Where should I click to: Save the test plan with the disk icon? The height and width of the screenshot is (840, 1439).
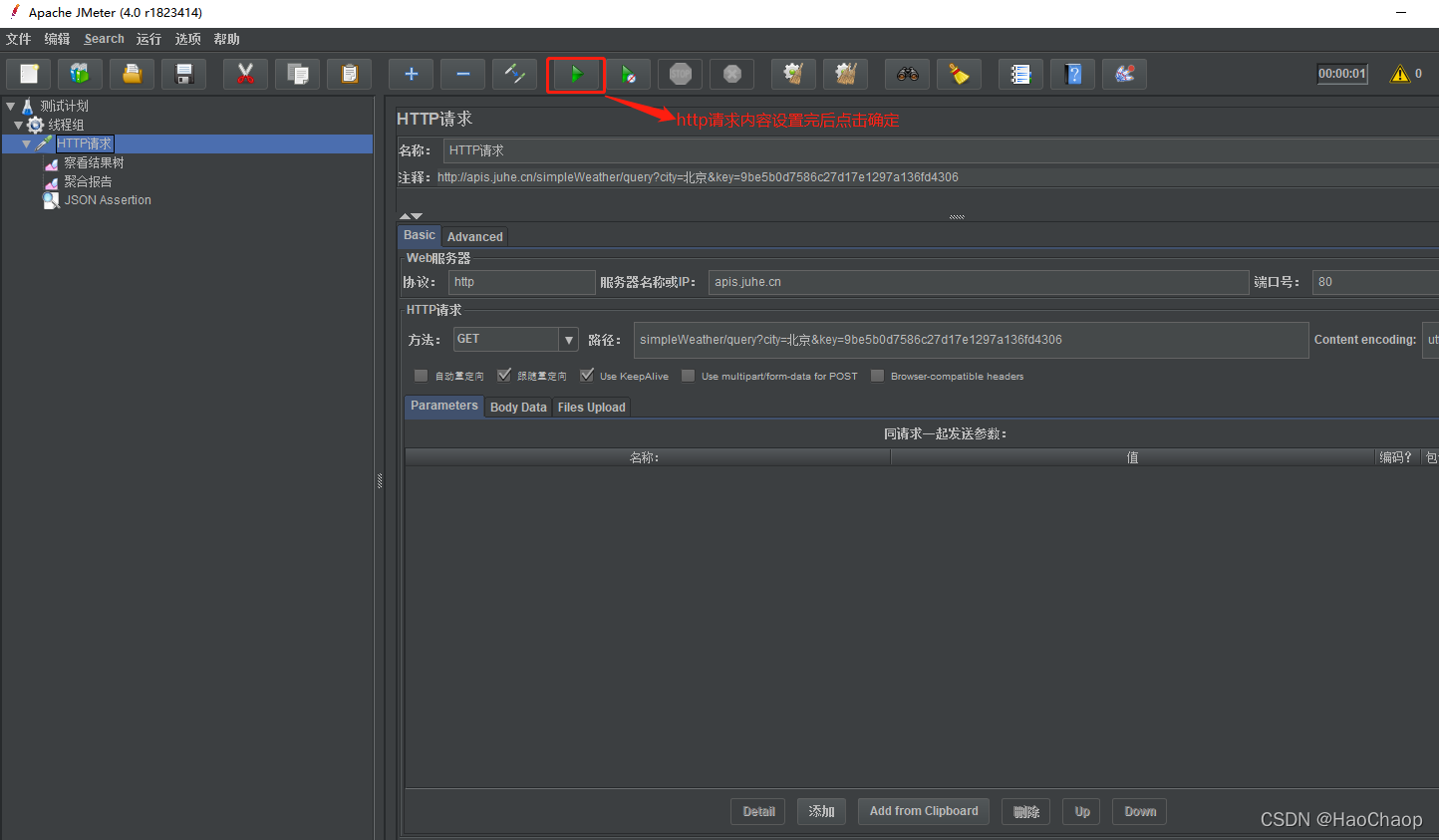click(183, 74)
